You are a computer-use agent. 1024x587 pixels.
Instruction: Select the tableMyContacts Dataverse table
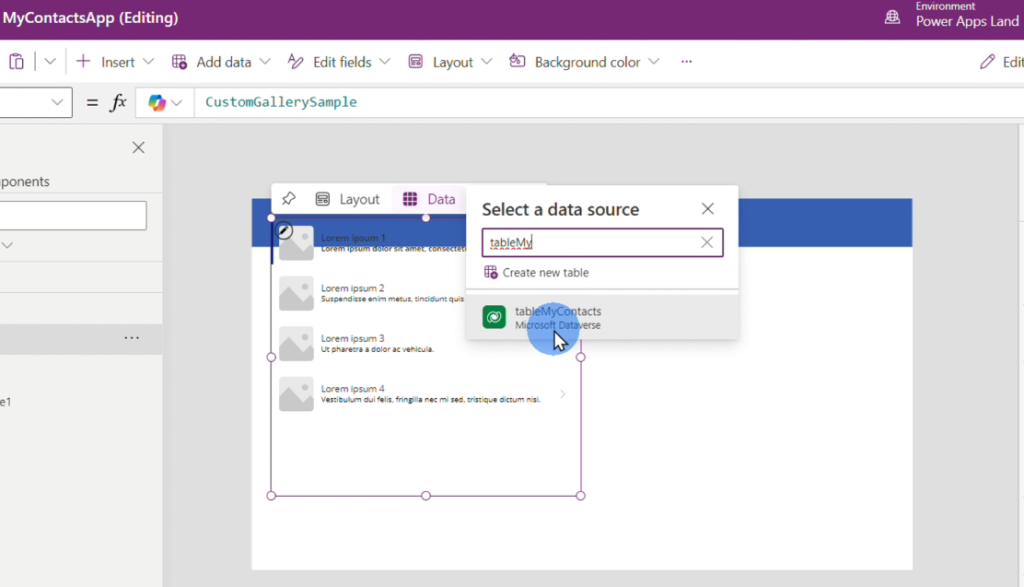click(602, 317)
